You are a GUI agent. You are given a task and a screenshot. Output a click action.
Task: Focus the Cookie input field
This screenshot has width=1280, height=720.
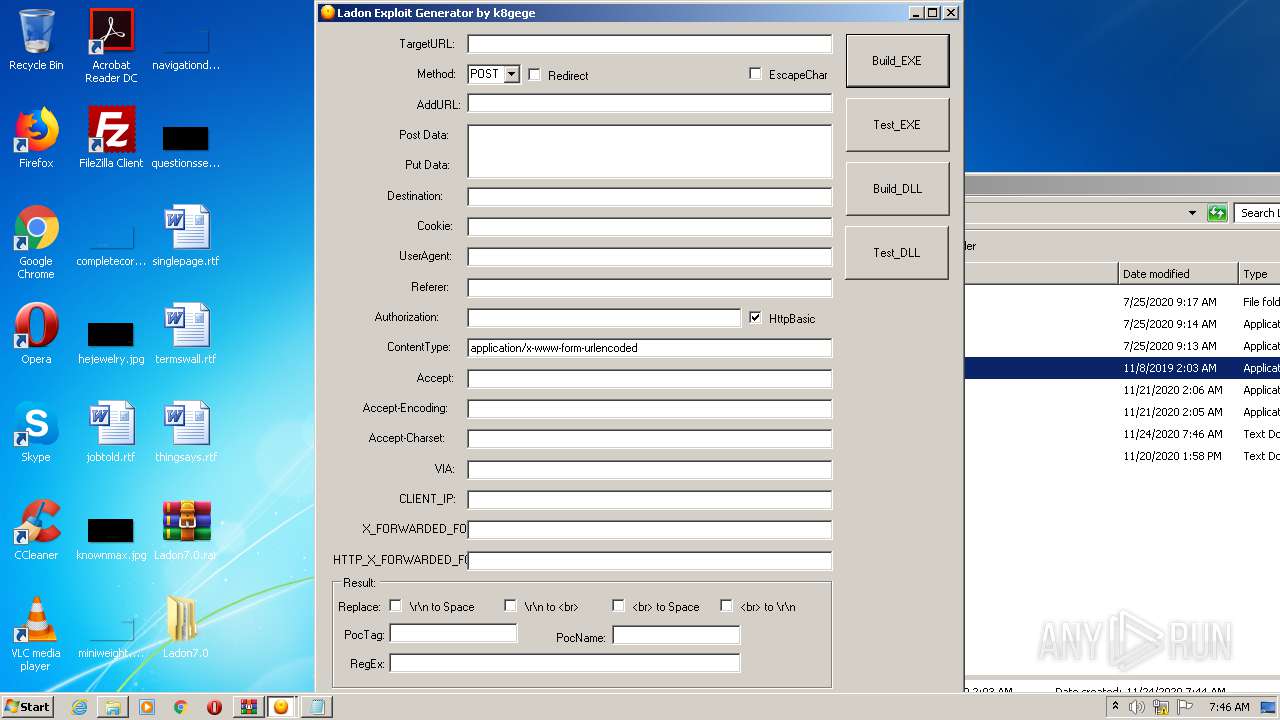point(650,227)
